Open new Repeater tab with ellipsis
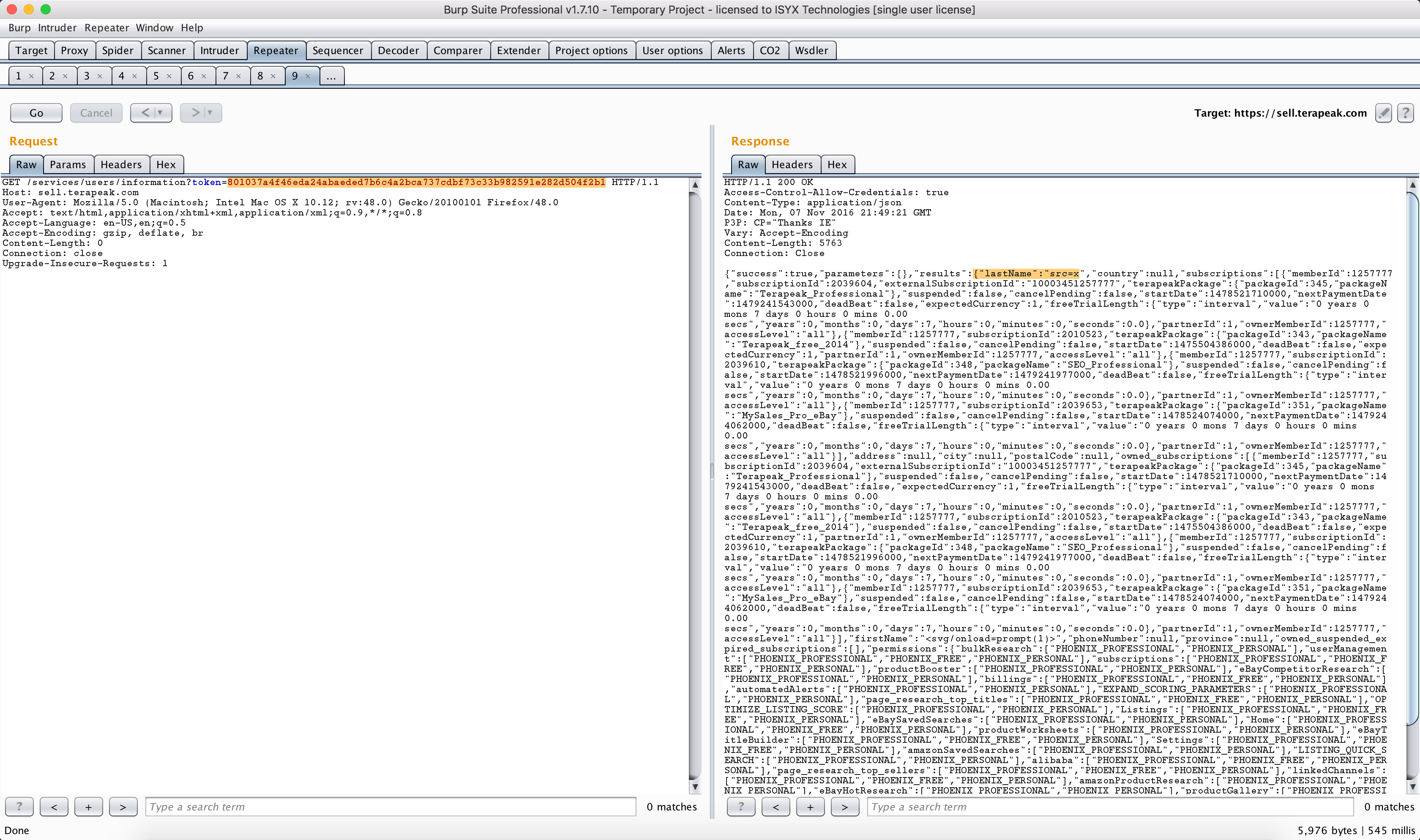 click(x=332, y=76)
